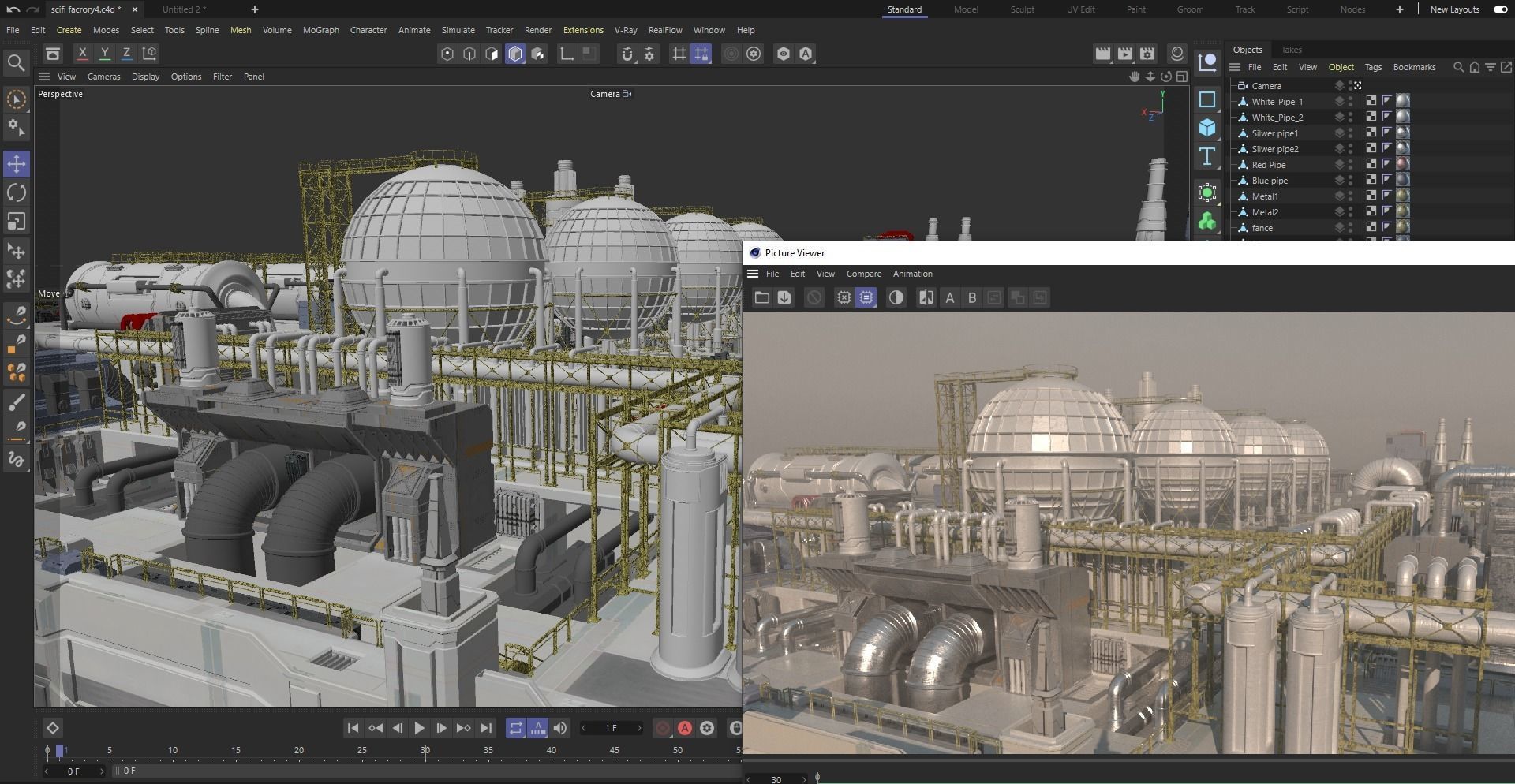Click Save Image icon in Picture Viewer
This screenshot has height=784, width=1515.
tap(784, 297)
